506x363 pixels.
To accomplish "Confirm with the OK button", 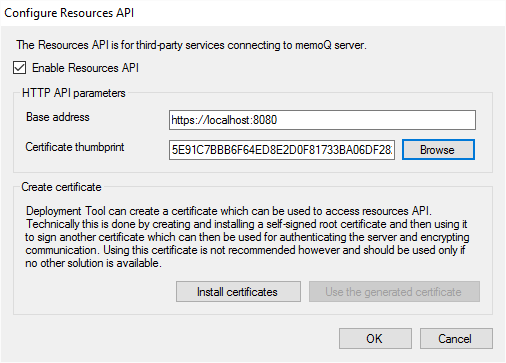I will [375, 339].
